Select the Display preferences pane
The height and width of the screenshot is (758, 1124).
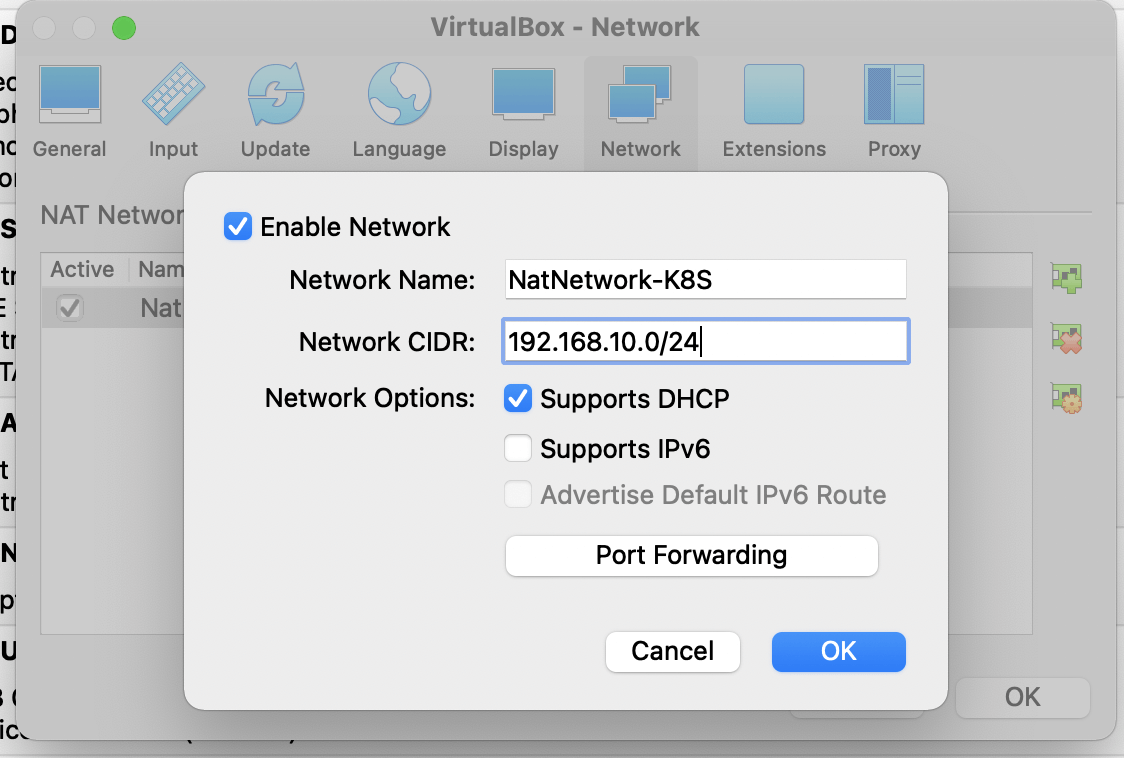click(523, 111)
